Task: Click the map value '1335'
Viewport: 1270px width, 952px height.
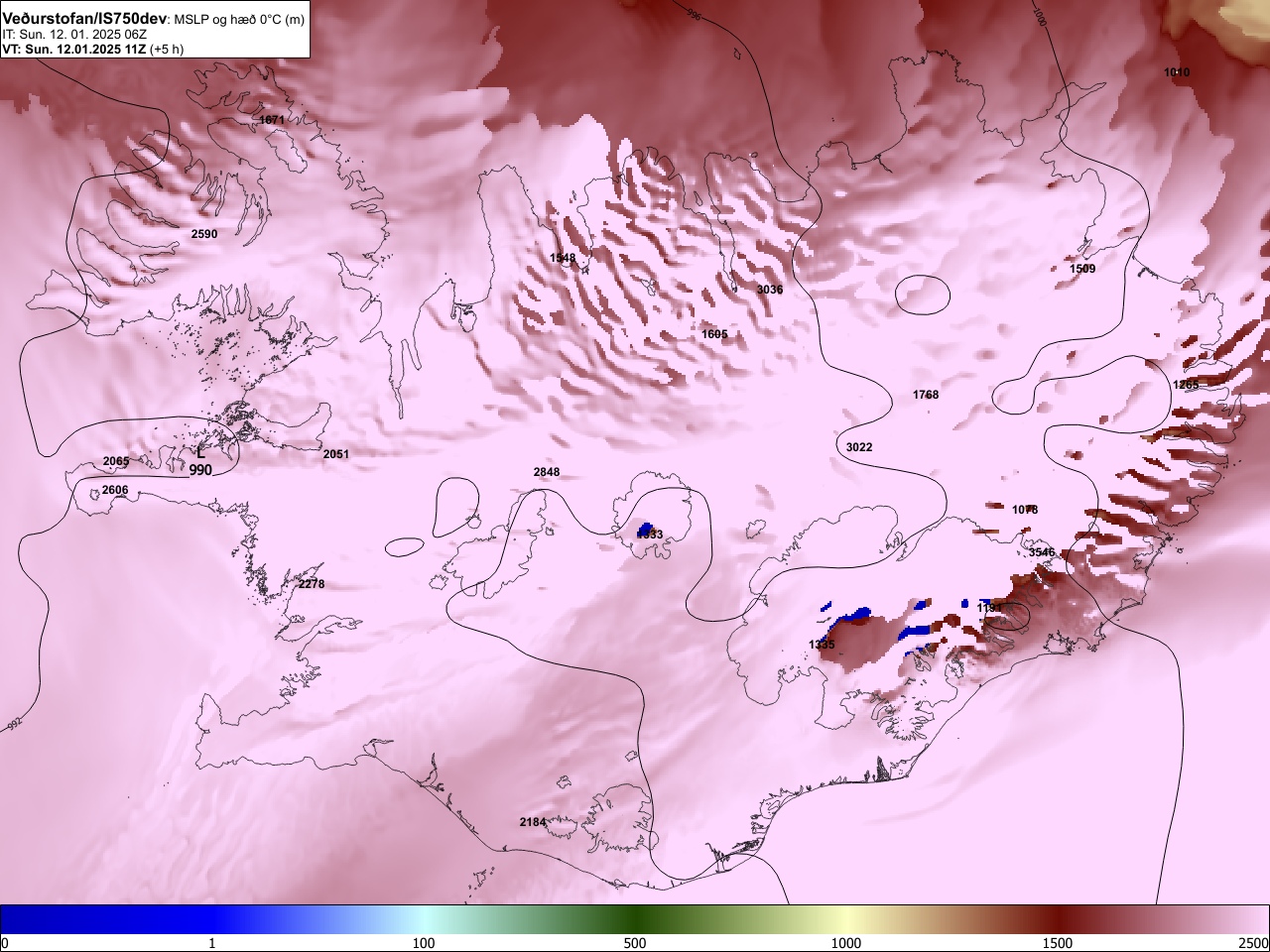Action: click(822, 645)
